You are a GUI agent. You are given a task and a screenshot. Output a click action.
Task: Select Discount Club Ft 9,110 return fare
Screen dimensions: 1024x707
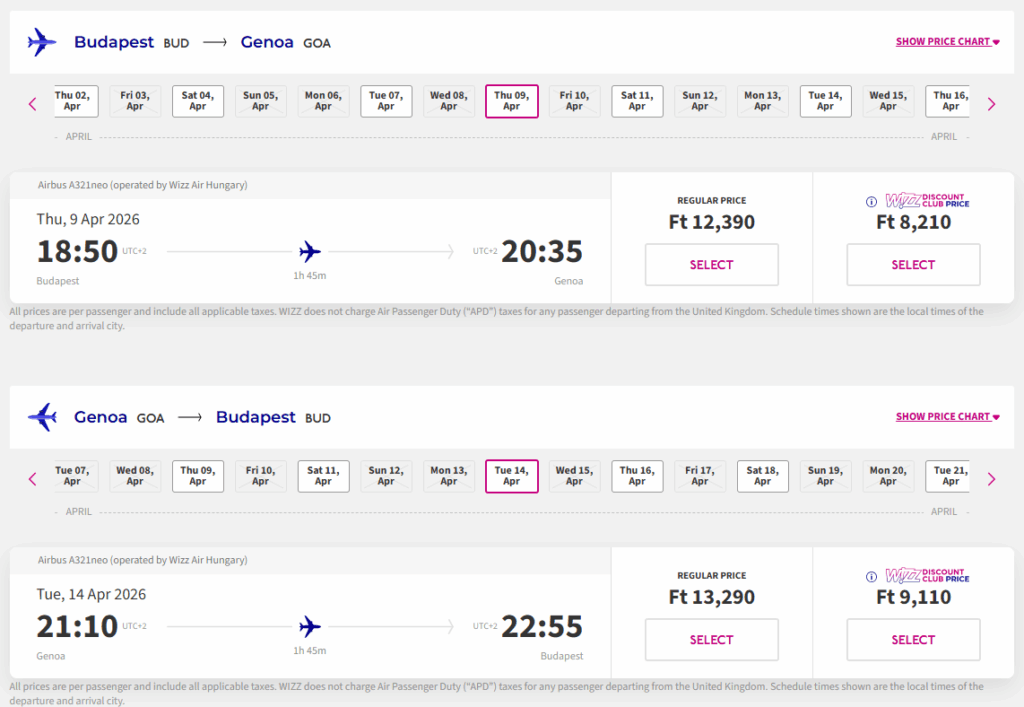pyautogui.click(x=913, y=640)
